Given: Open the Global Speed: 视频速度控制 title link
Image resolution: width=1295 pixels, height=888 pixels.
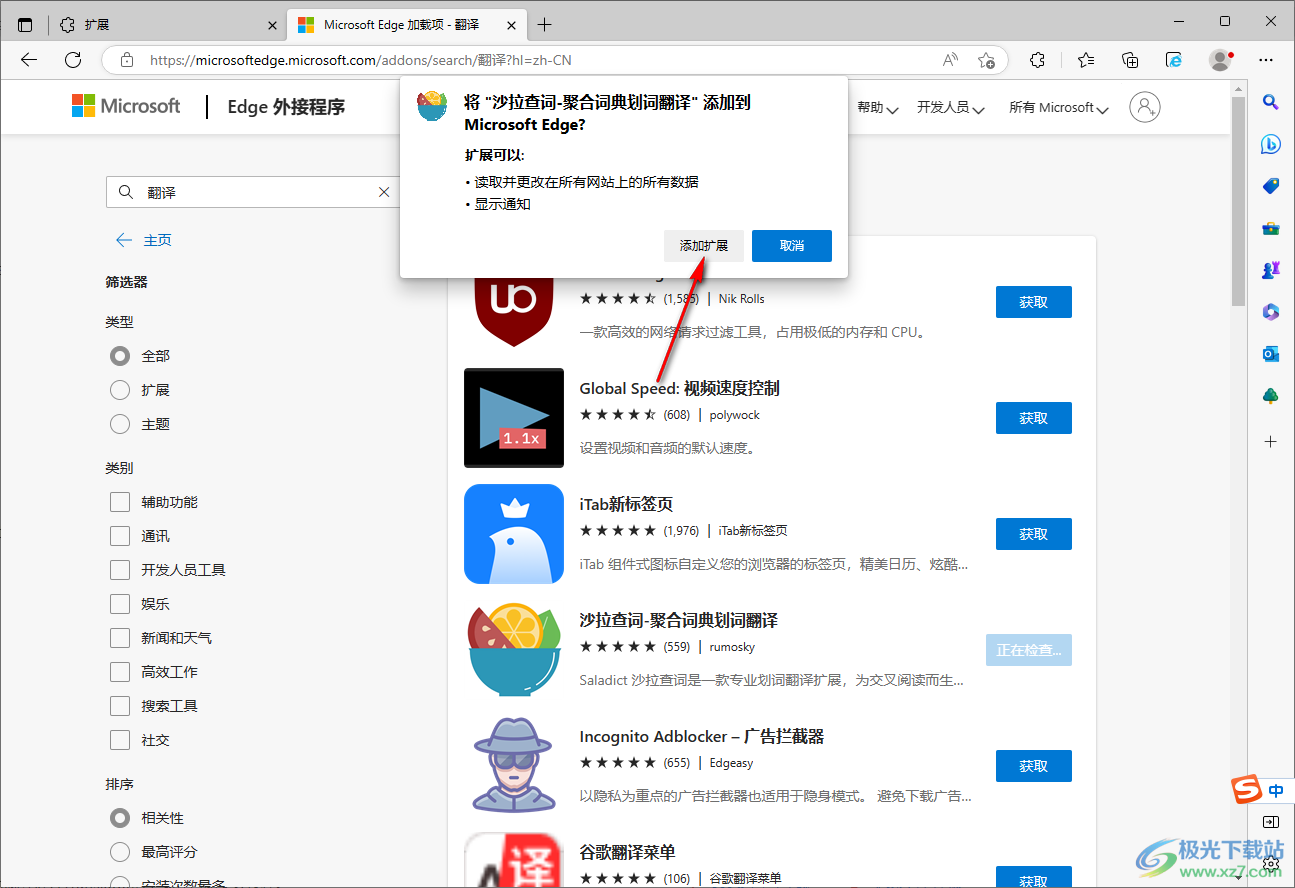Looking at the screenshot, I should pyautogui.click(x=680, y=389).
